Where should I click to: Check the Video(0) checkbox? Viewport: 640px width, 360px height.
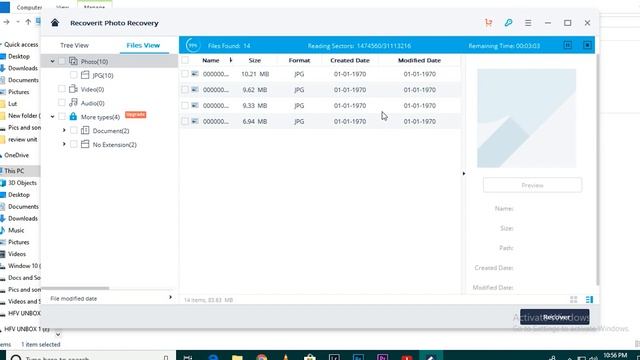pyautogui.click(x=62, y=89)
